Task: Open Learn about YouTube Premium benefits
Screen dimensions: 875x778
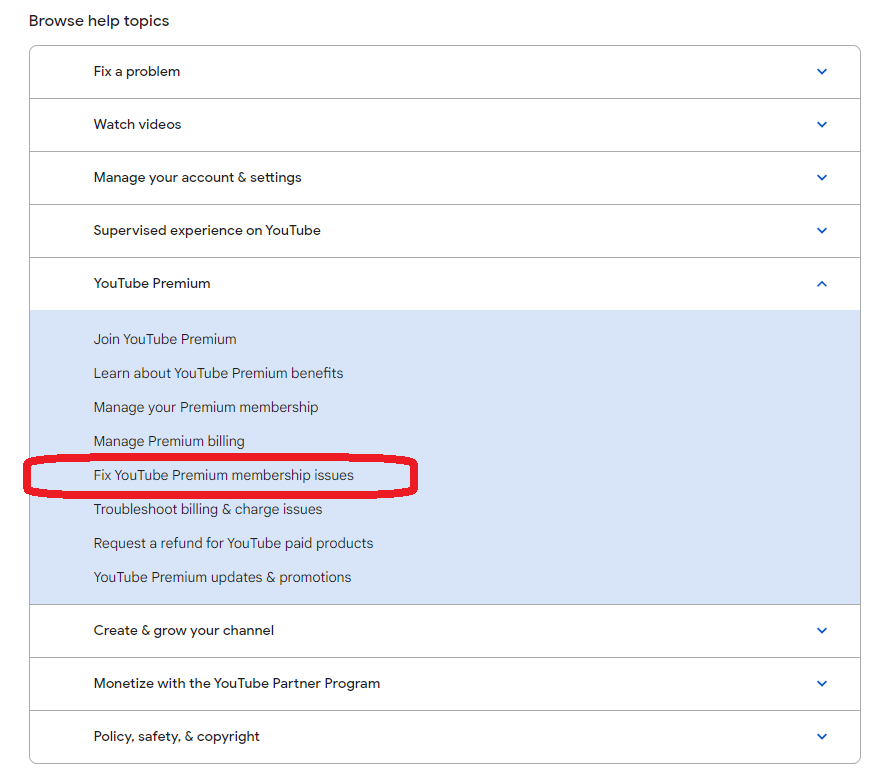Action: click(218, 373)
